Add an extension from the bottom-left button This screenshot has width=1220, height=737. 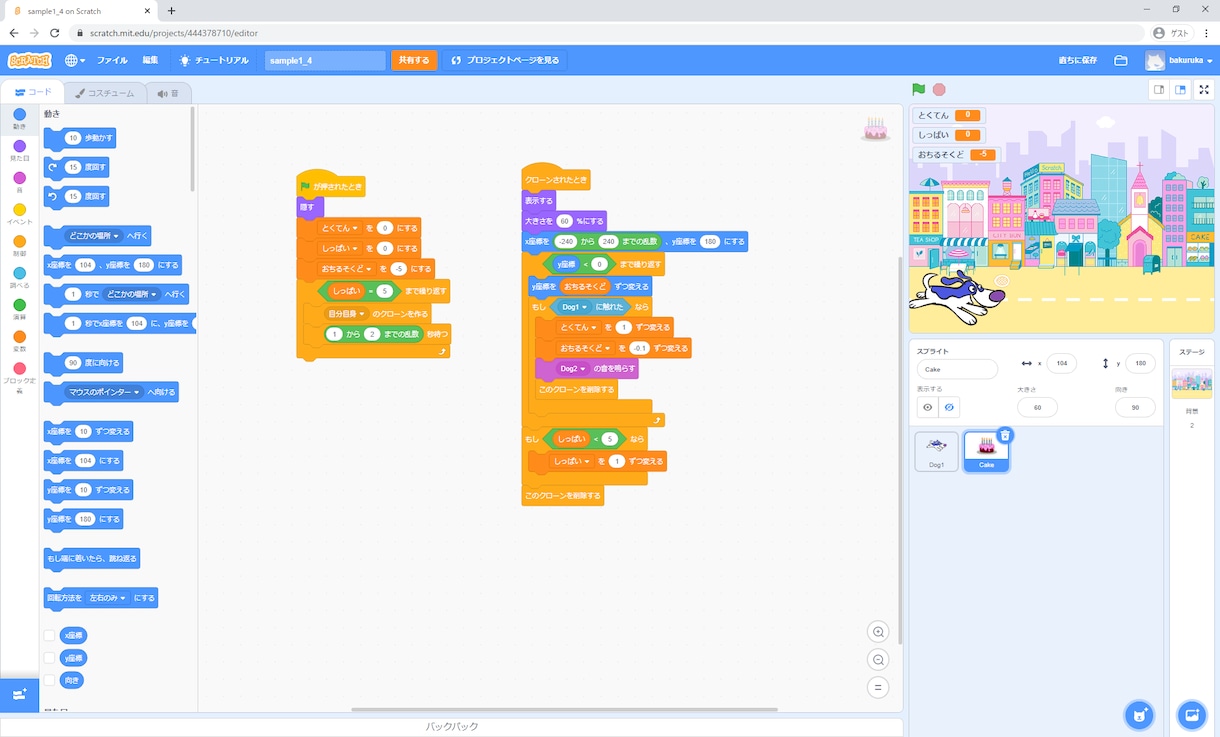coord(20,694)
